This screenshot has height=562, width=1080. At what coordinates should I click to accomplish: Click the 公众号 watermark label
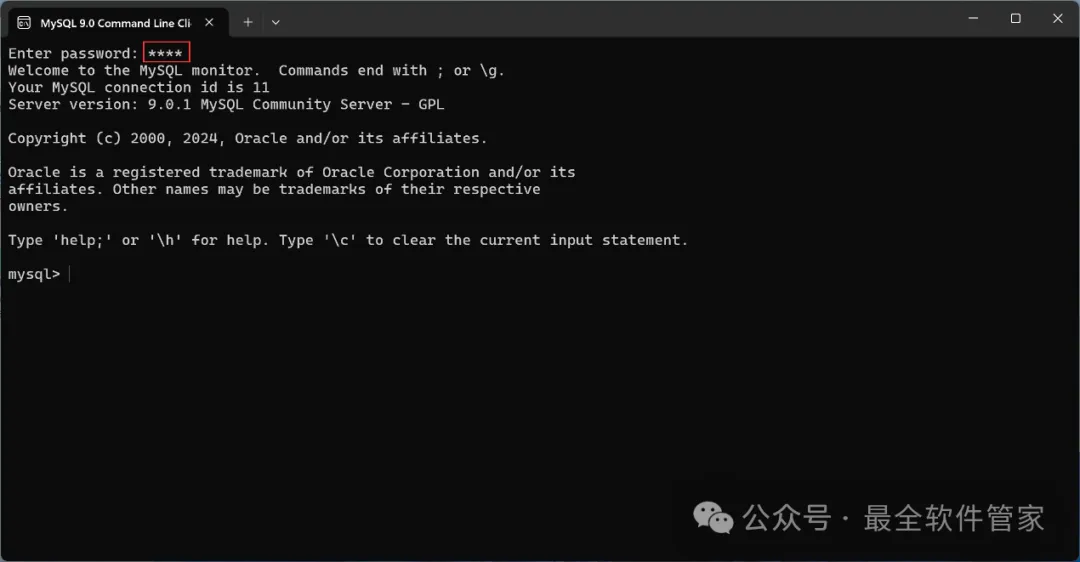[x=786, y=518]
